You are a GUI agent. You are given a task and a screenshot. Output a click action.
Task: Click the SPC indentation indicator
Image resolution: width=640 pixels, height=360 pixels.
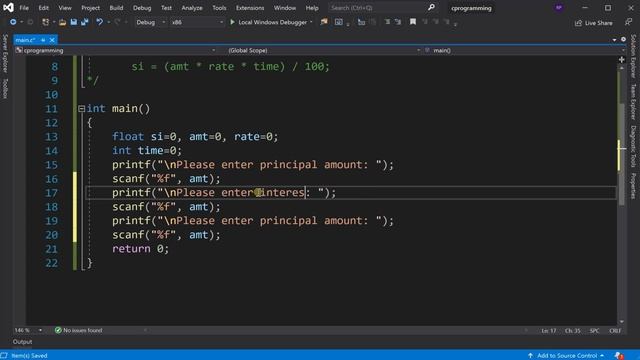[595, 331]
